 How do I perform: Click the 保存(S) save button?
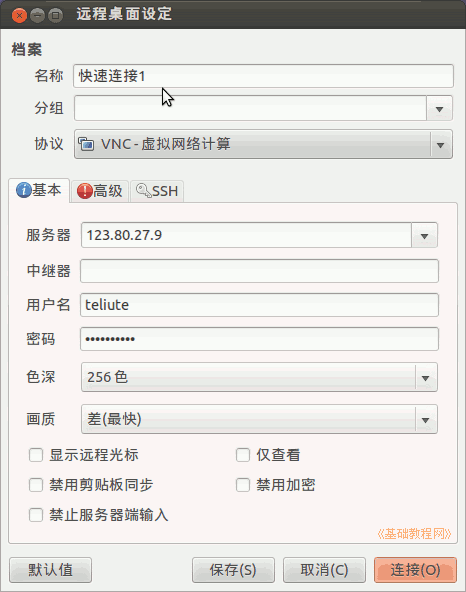point(233,570)
